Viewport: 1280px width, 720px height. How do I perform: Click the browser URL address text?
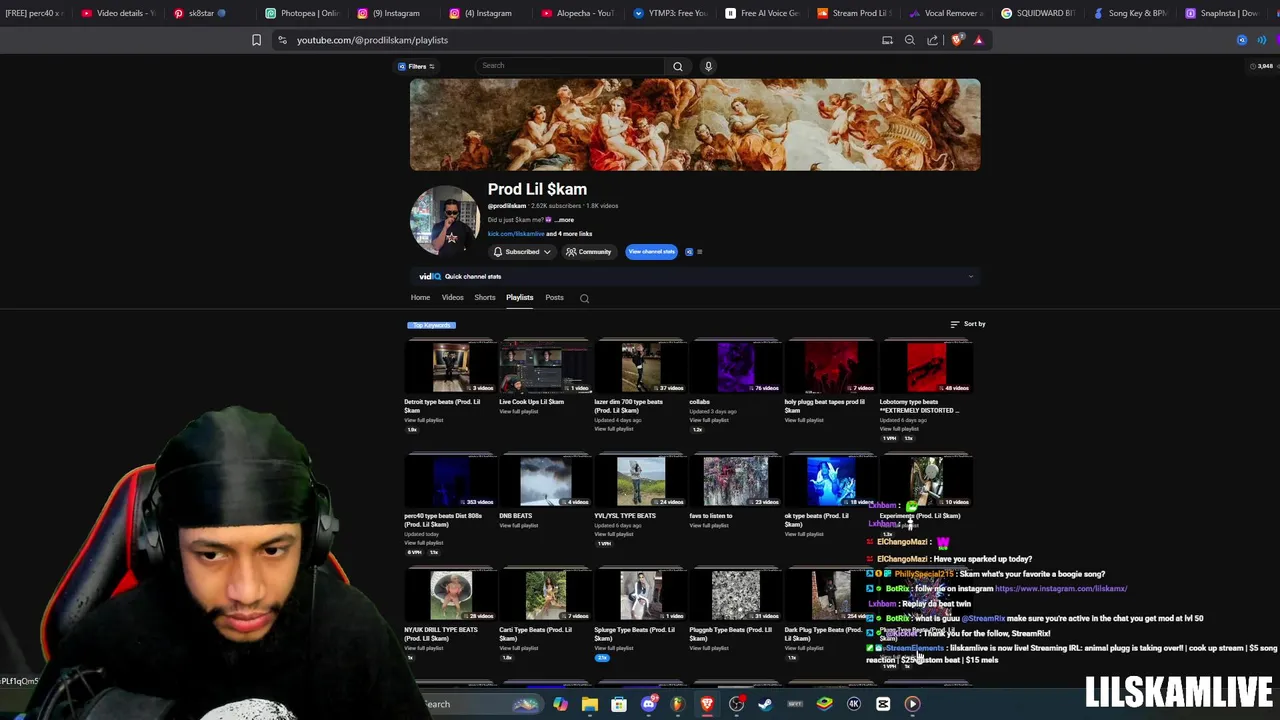[x=372, y=40]
